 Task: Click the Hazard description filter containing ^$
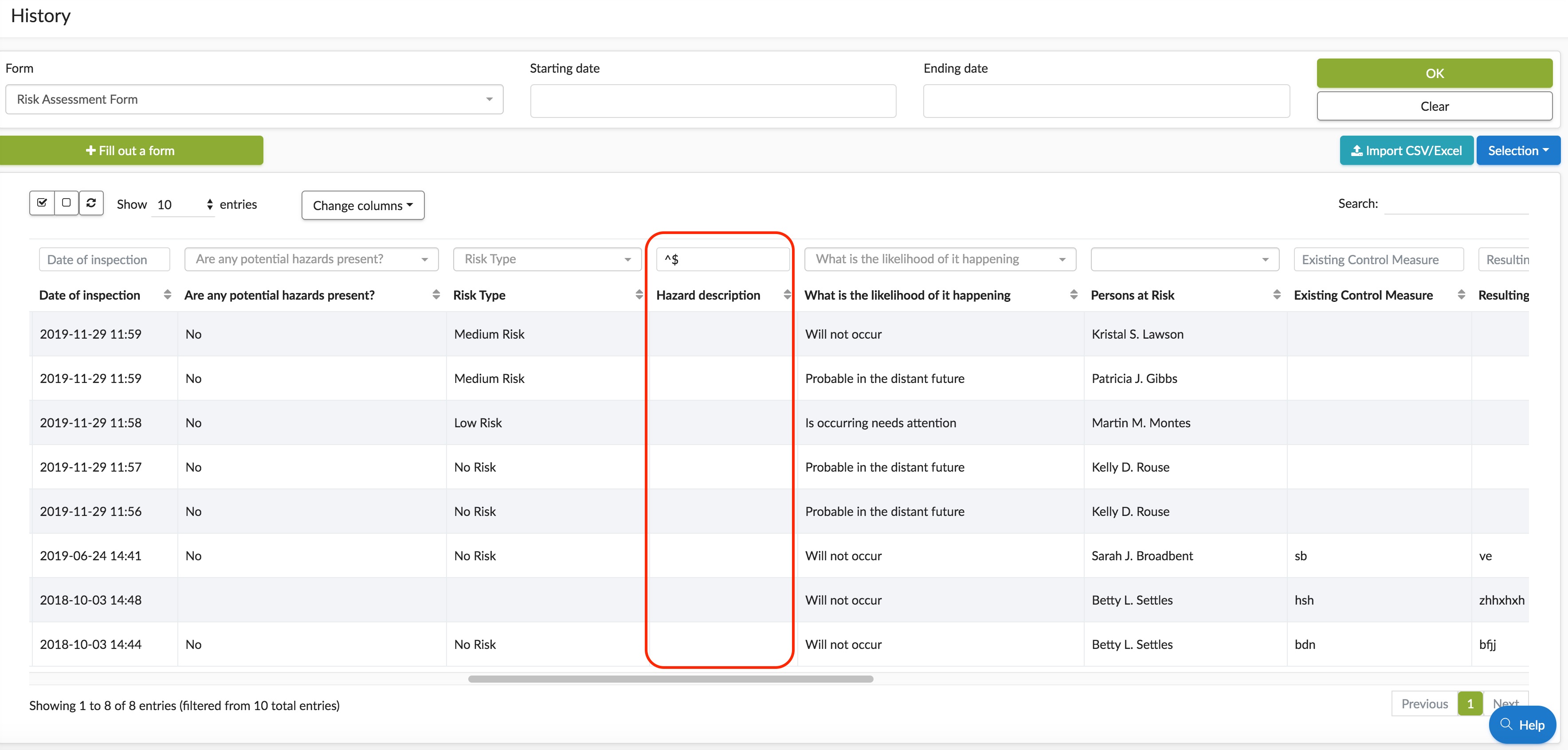pyautogui.click(x=722, y=260)
